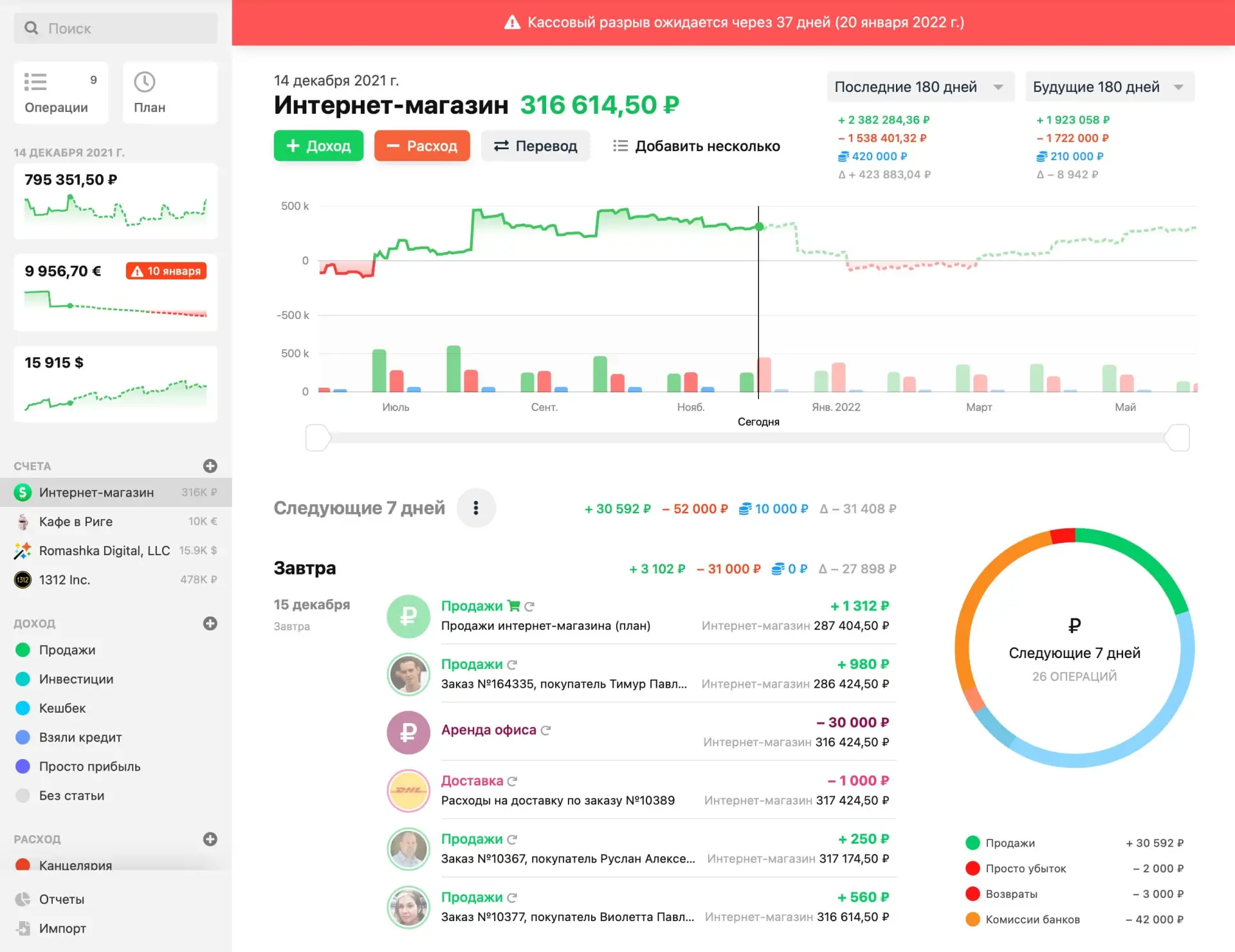Switch to the План tab
Viewport: 1235px width, 952px height.
click(170, 93)
